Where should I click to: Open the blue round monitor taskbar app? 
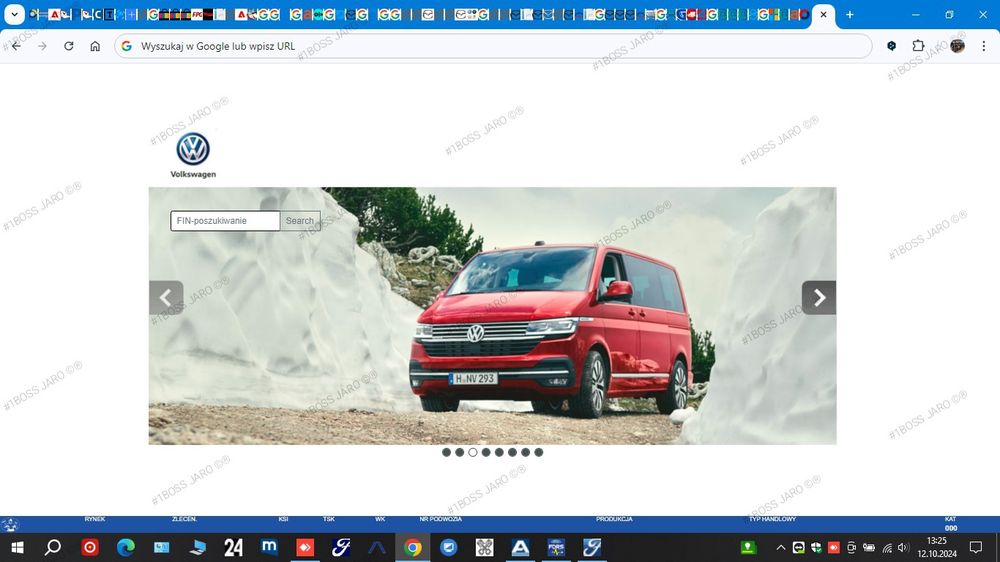click(448, 547)
